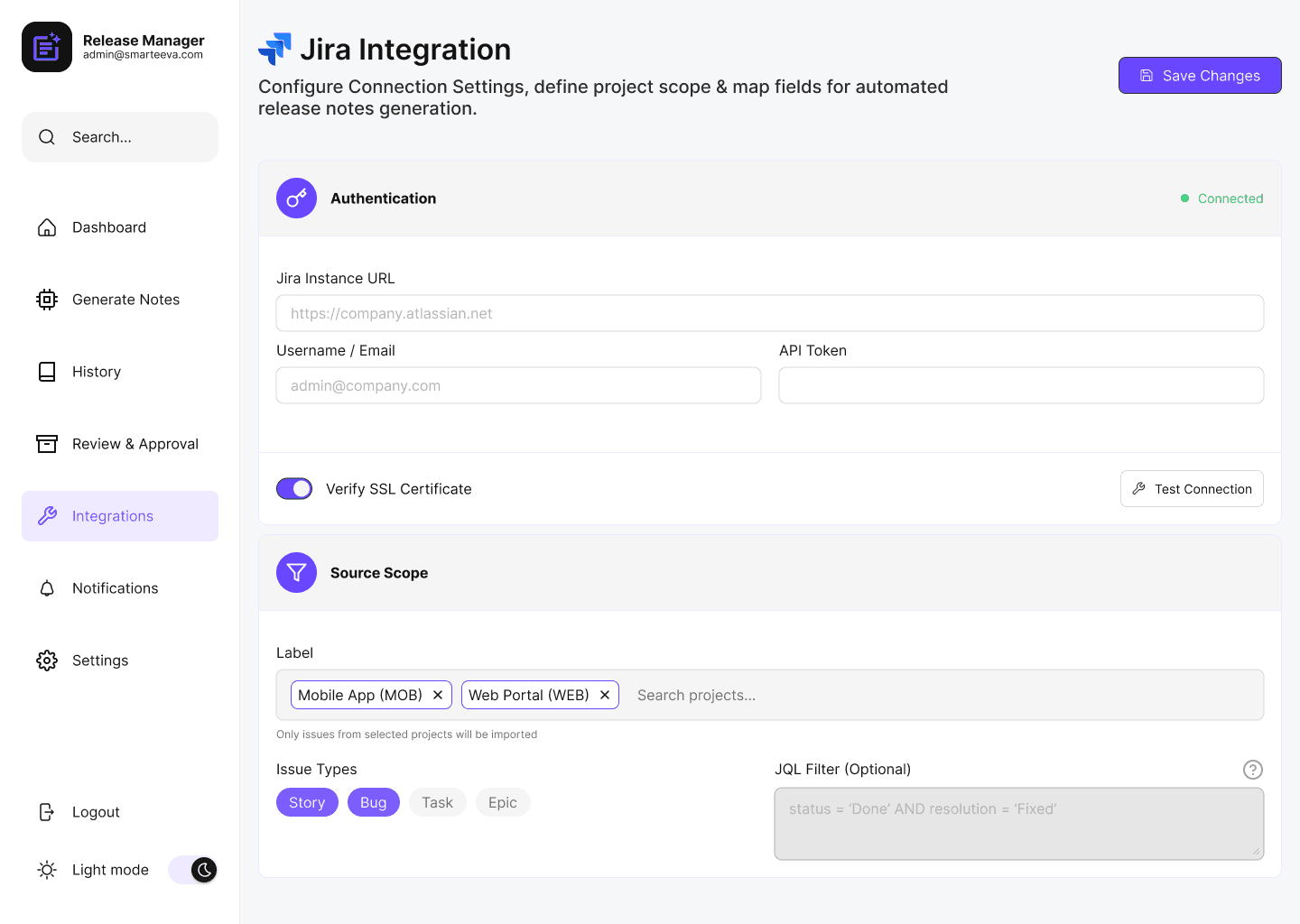
Task: Click the Verify SSL Certificate label
Action: (x=399, y=489)
